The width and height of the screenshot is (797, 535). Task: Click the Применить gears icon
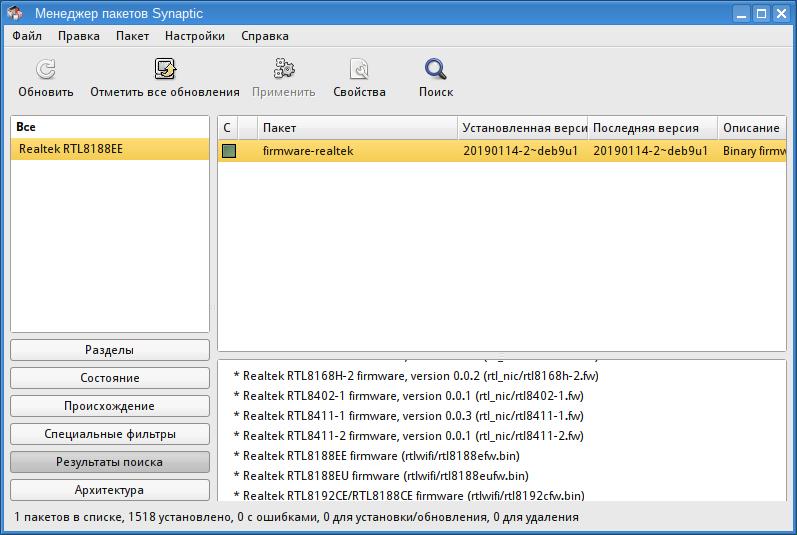tap(284, 69)
